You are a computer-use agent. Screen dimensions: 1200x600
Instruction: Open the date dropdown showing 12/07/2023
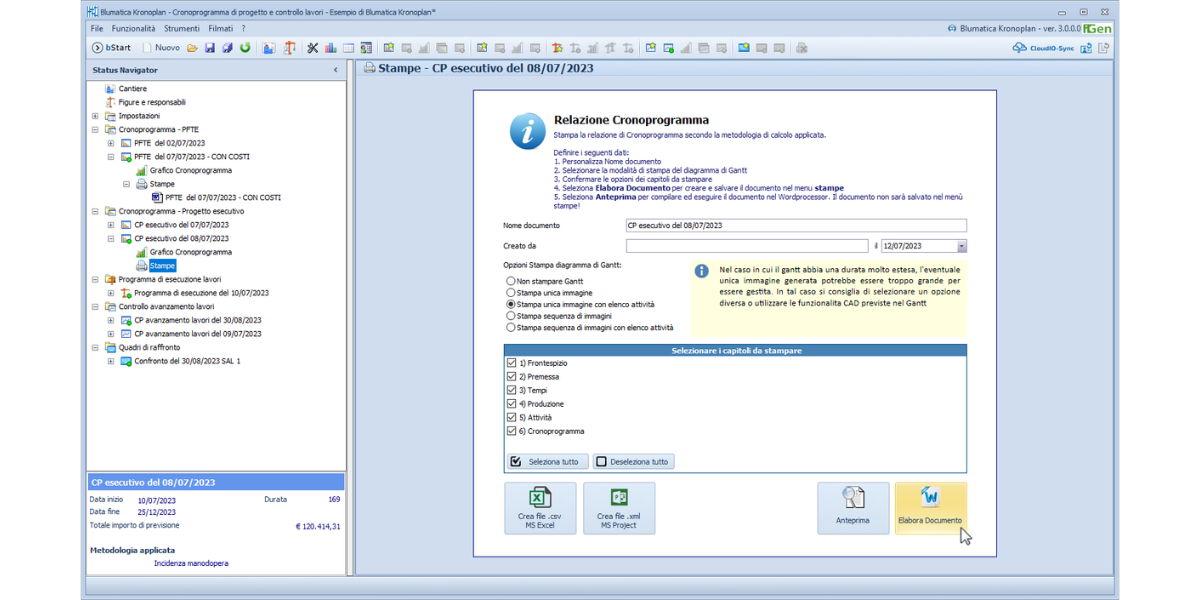(x=961, y=246)
